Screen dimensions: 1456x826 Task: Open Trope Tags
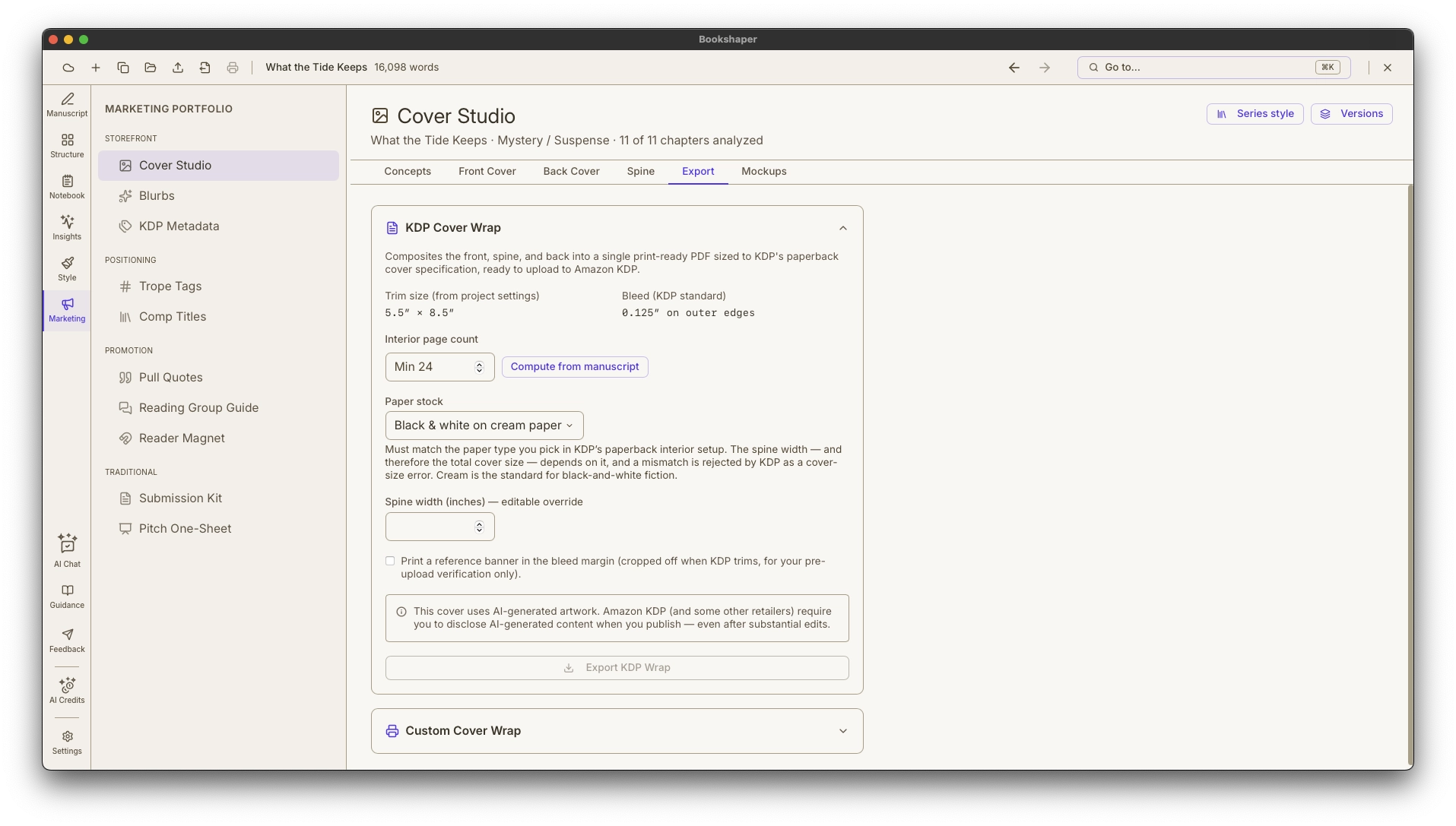tap(218, 286)
